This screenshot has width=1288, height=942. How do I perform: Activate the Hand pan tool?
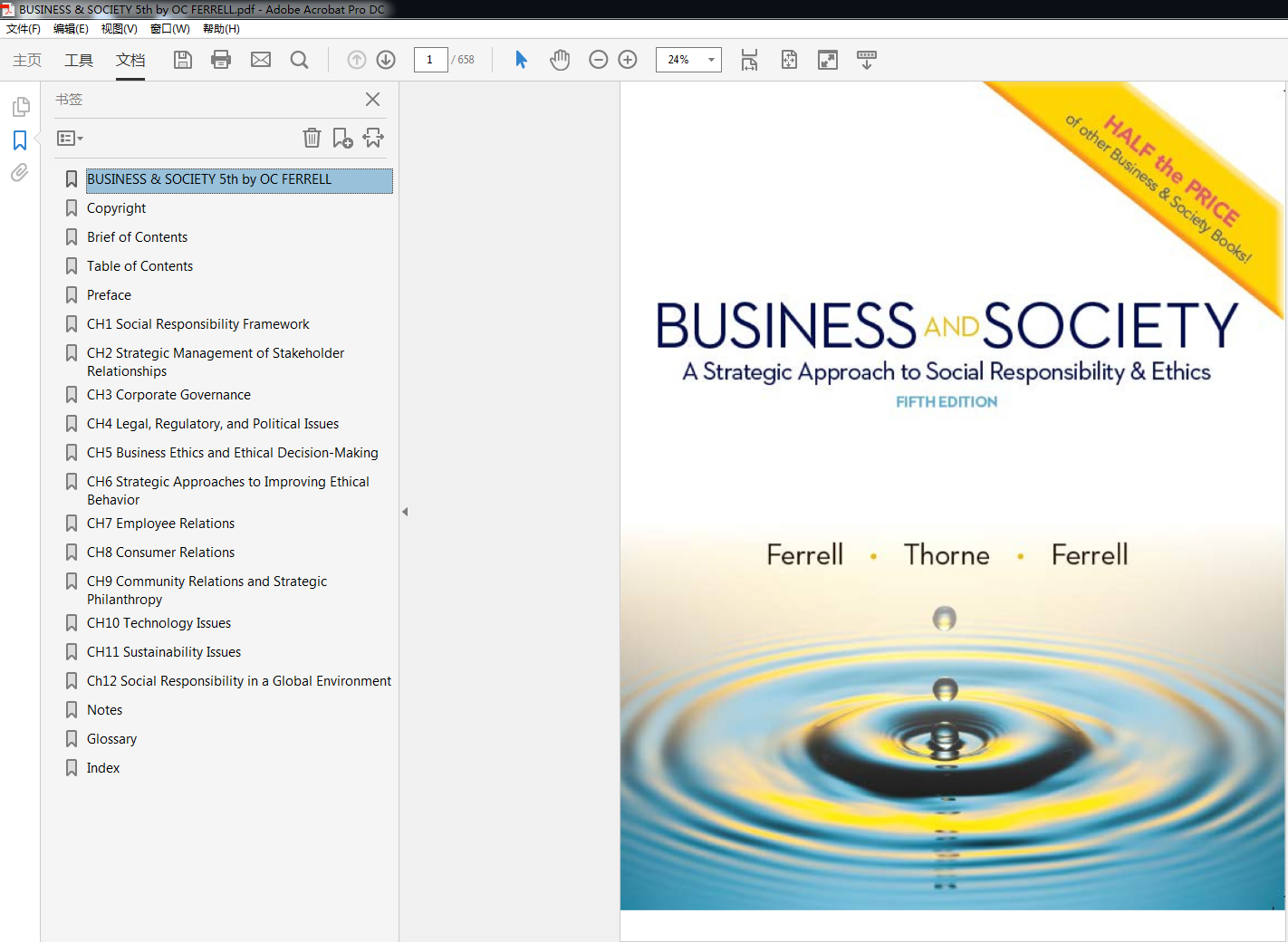coord(560,60)
